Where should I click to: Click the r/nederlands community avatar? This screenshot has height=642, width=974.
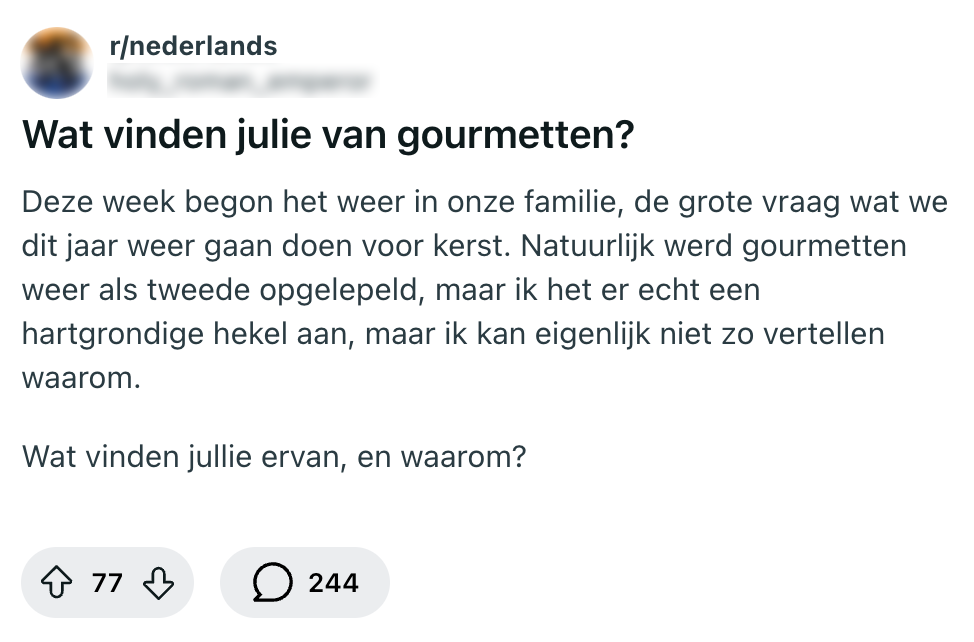pos(57,61)
